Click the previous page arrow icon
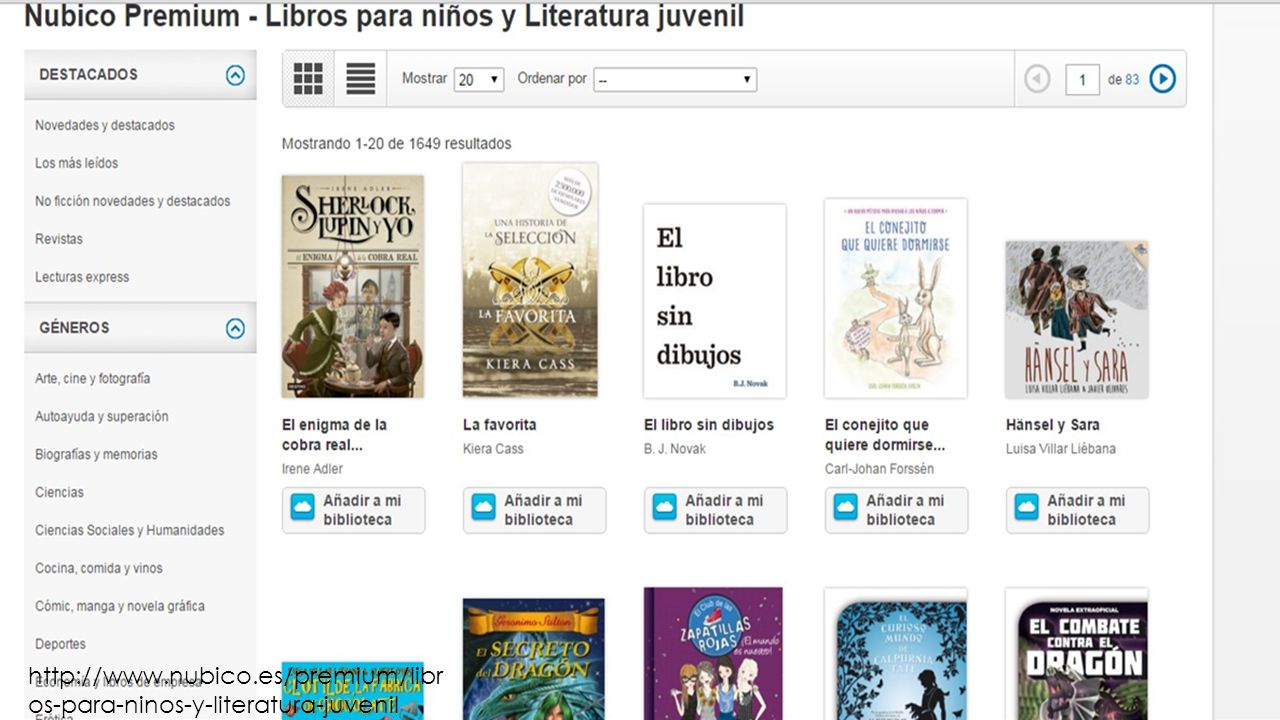 point(1037,79)
